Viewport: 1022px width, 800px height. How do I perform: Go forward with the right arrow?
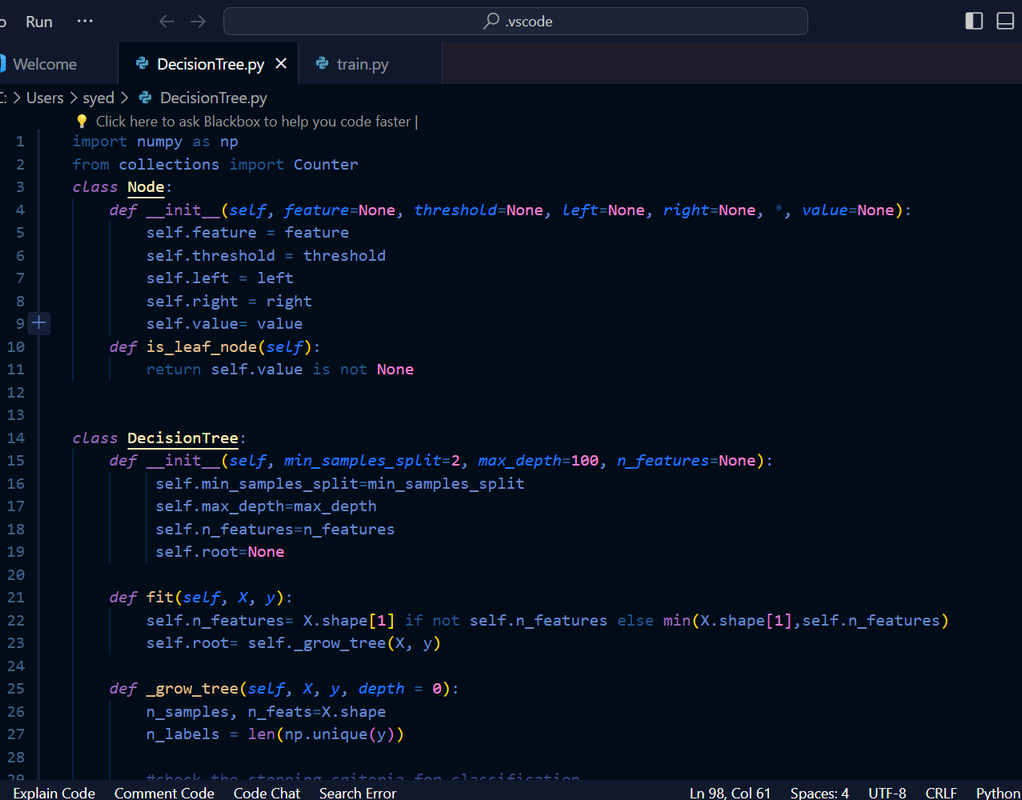198,22
